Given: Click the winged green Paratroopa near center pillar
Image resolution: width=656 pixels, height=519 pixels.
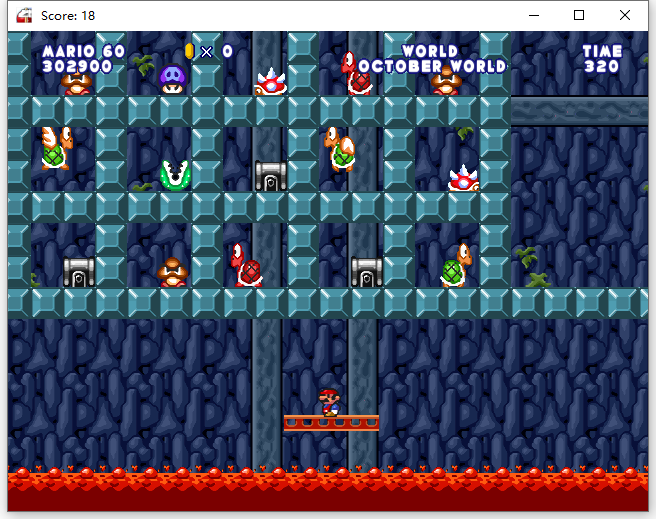Looking at the screenshot, I should tap(340, 149).
